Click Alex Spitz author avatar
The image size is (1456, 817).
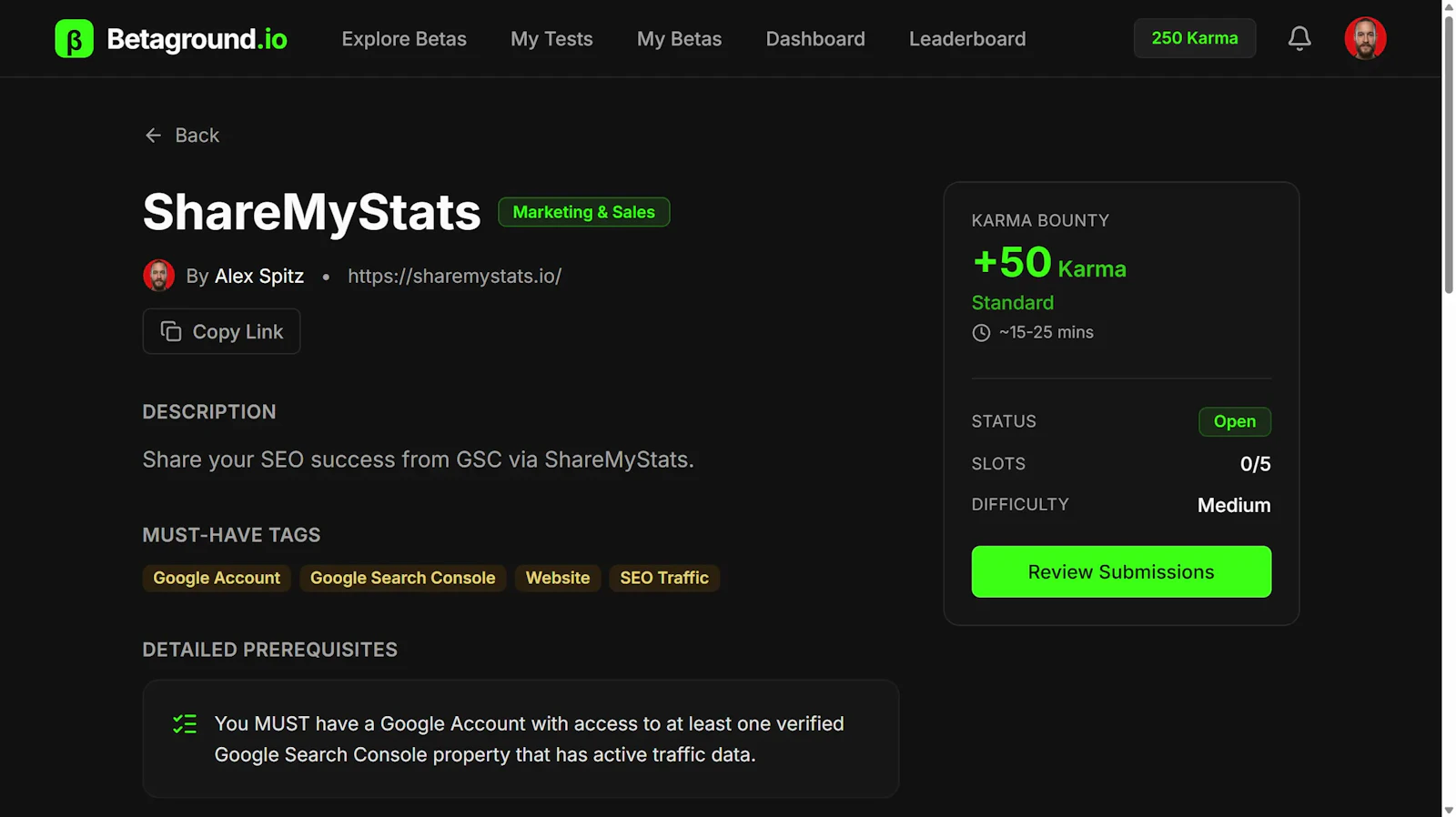[x=158, y=276]
